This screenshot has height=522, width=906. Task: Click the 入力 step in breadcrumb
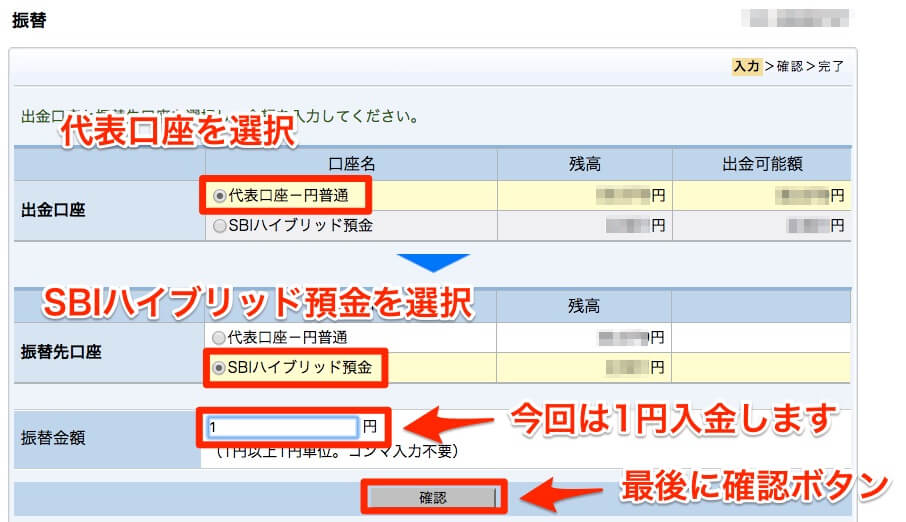(x=746, y=66)
